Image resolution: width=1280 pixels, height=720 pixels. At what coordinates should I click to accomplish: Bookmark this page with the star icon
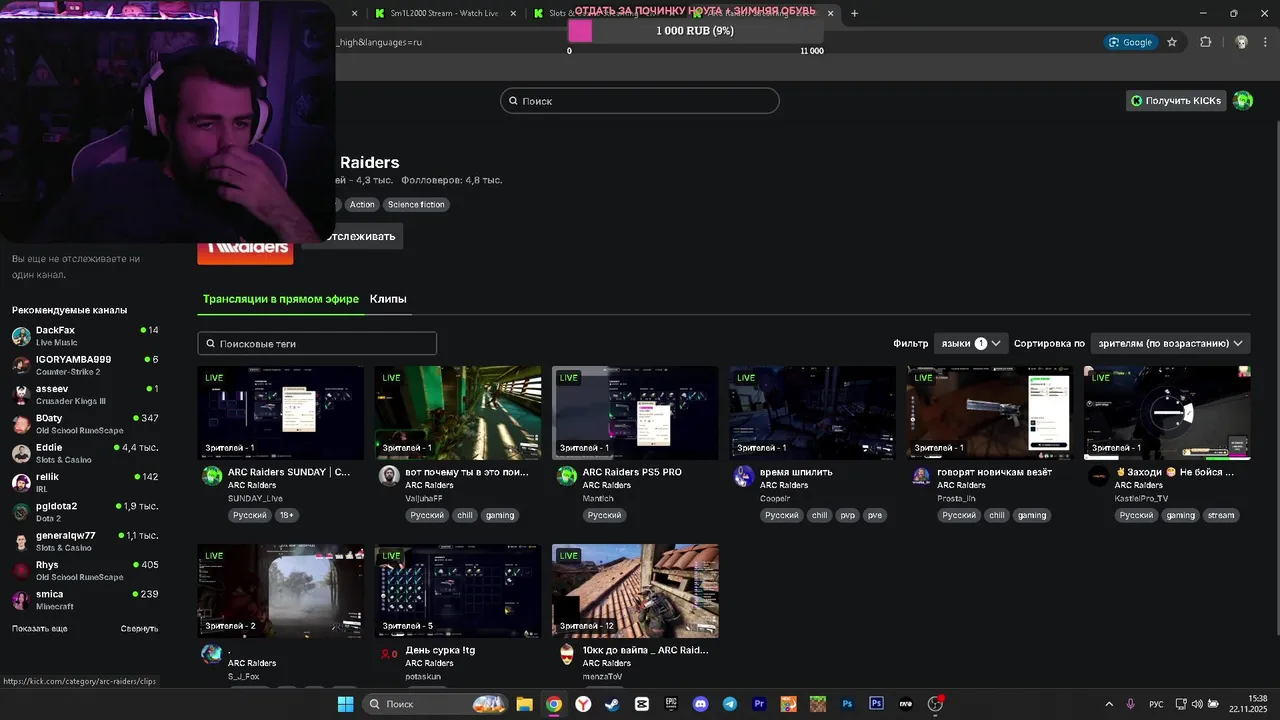(x=1172, y=42)
